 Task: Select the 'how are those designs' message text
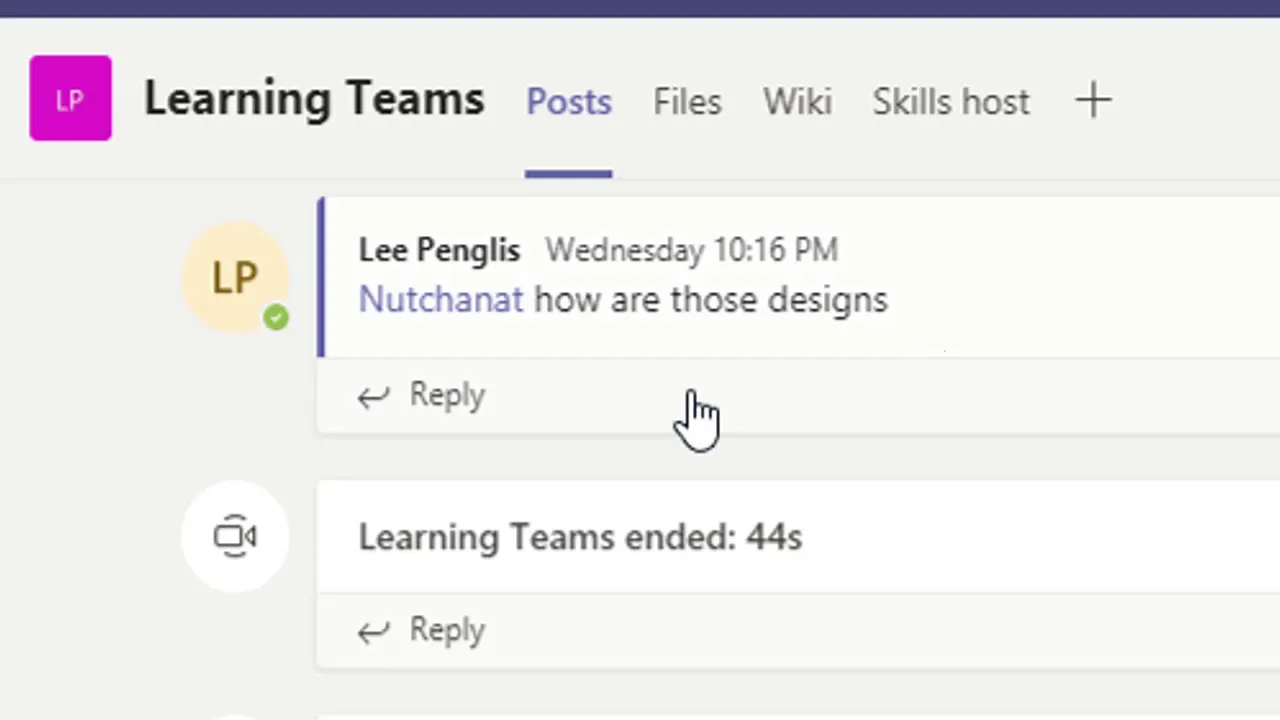[711, 299]
